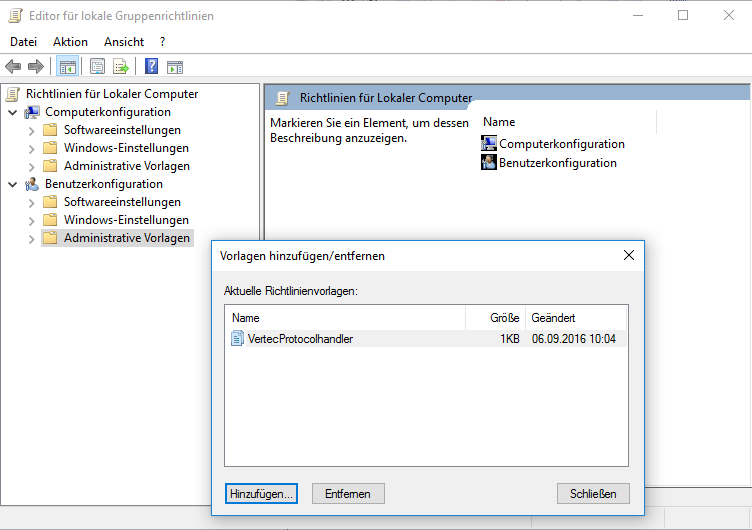Image resolution: width=752 pixels, height=530 pixels.
Task: Open Help with the question mark icon
Action: tap(151, 67)
